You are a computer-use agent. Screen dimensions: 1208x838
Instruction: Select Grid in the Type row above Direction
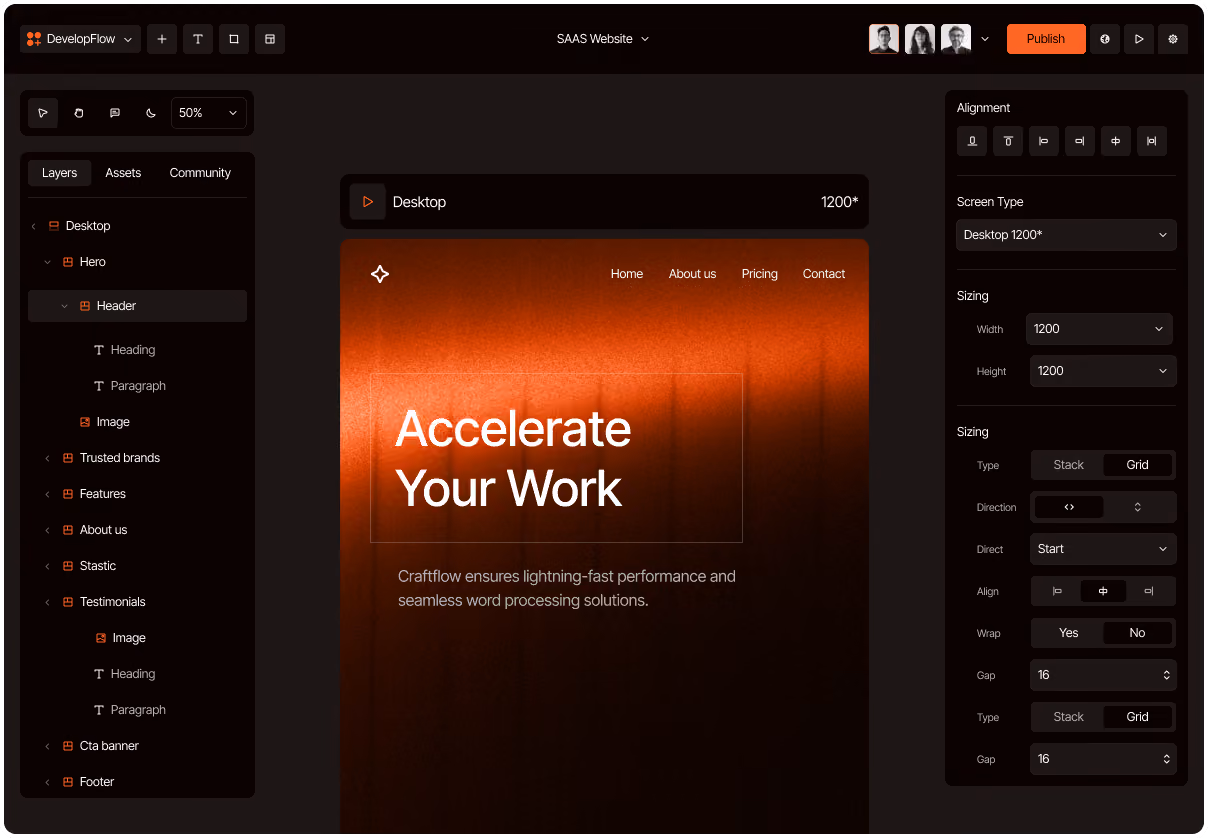coord(1138,465)
